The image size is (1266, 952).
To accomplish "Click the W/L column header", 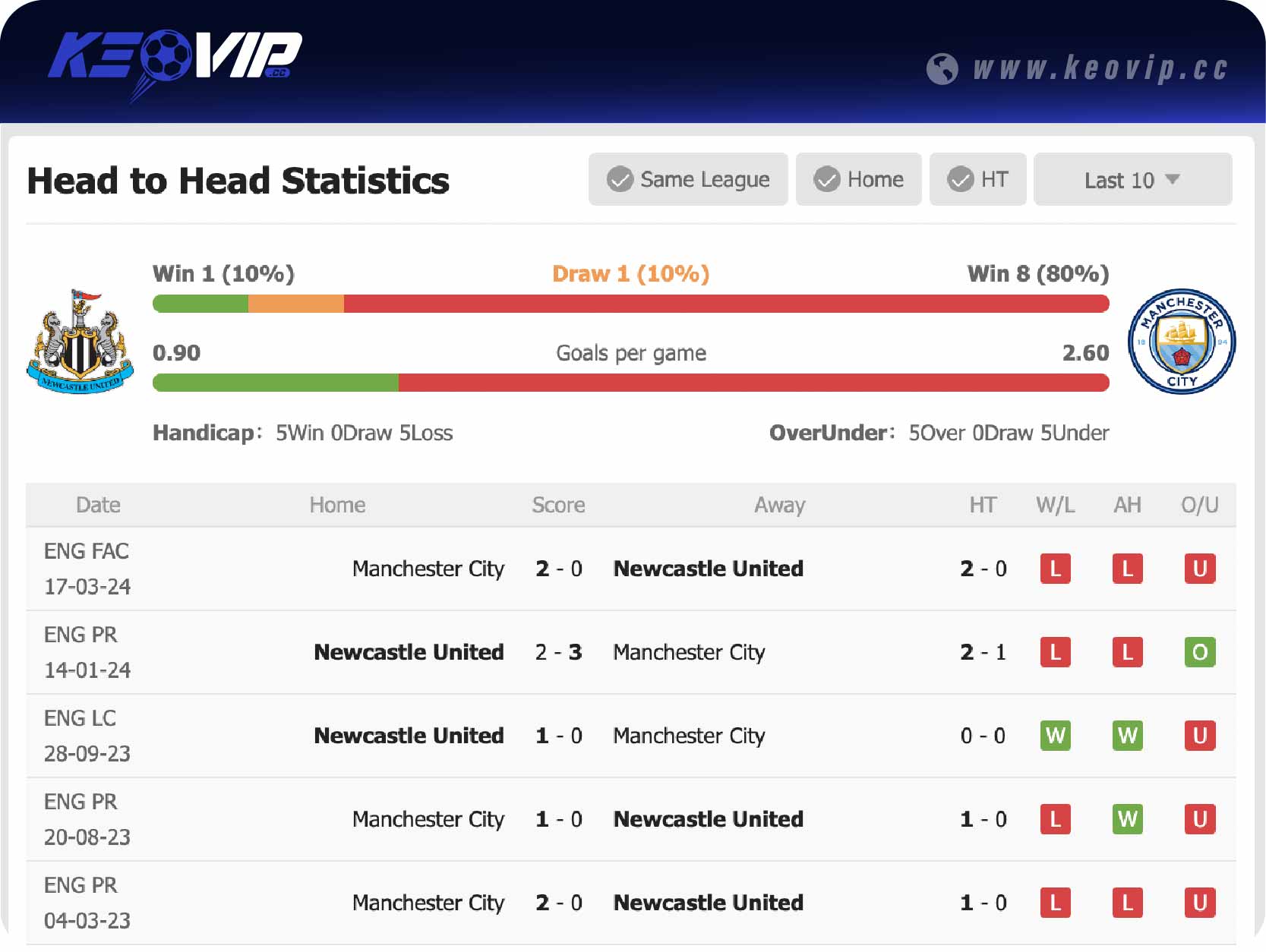I will pyautogui.click(x=1055, y=504).
